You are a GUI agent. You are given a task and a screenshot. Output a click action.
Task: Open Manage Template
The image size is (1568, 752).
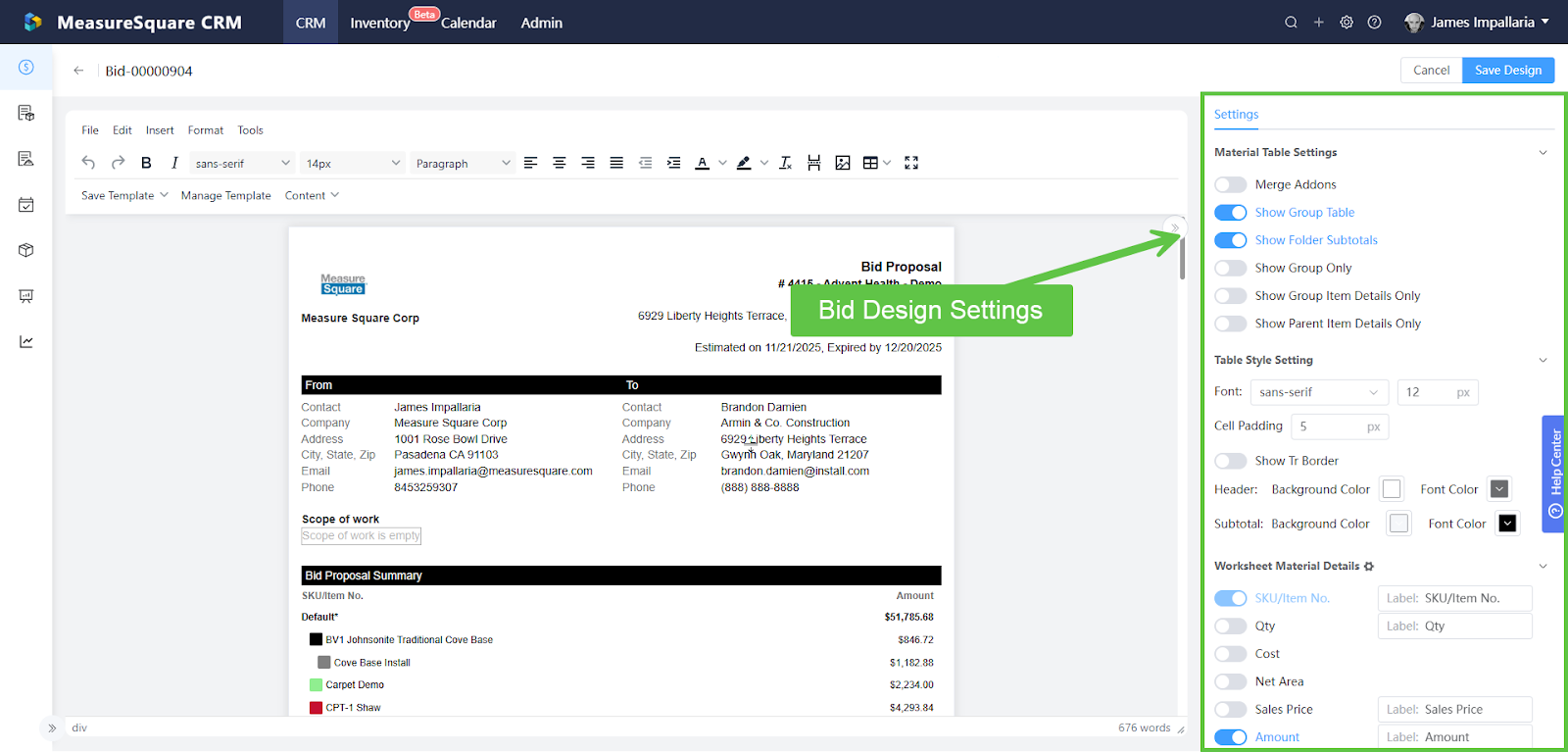coord(225,195)
